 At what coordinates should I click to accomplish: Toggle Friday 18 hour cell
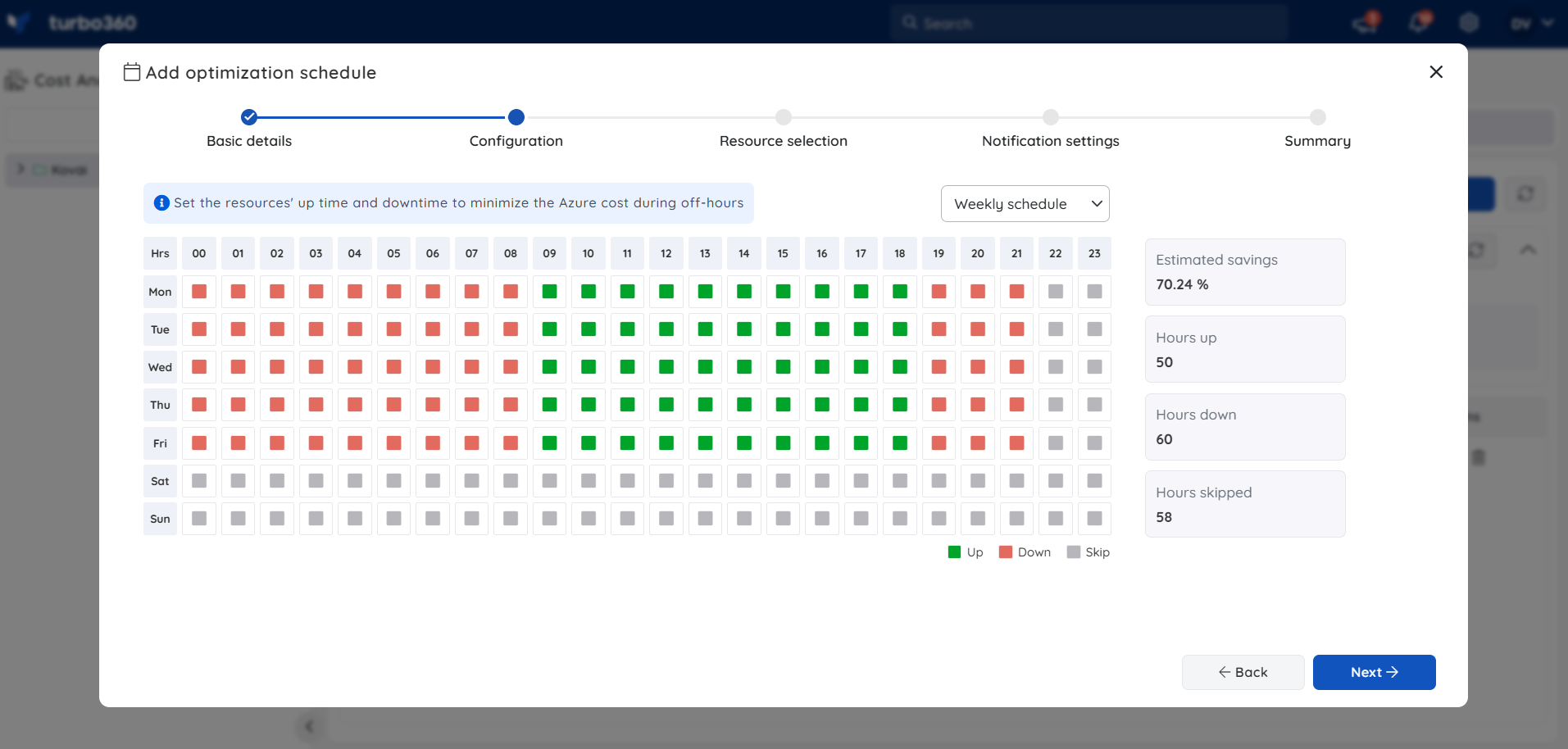point(900,443)
